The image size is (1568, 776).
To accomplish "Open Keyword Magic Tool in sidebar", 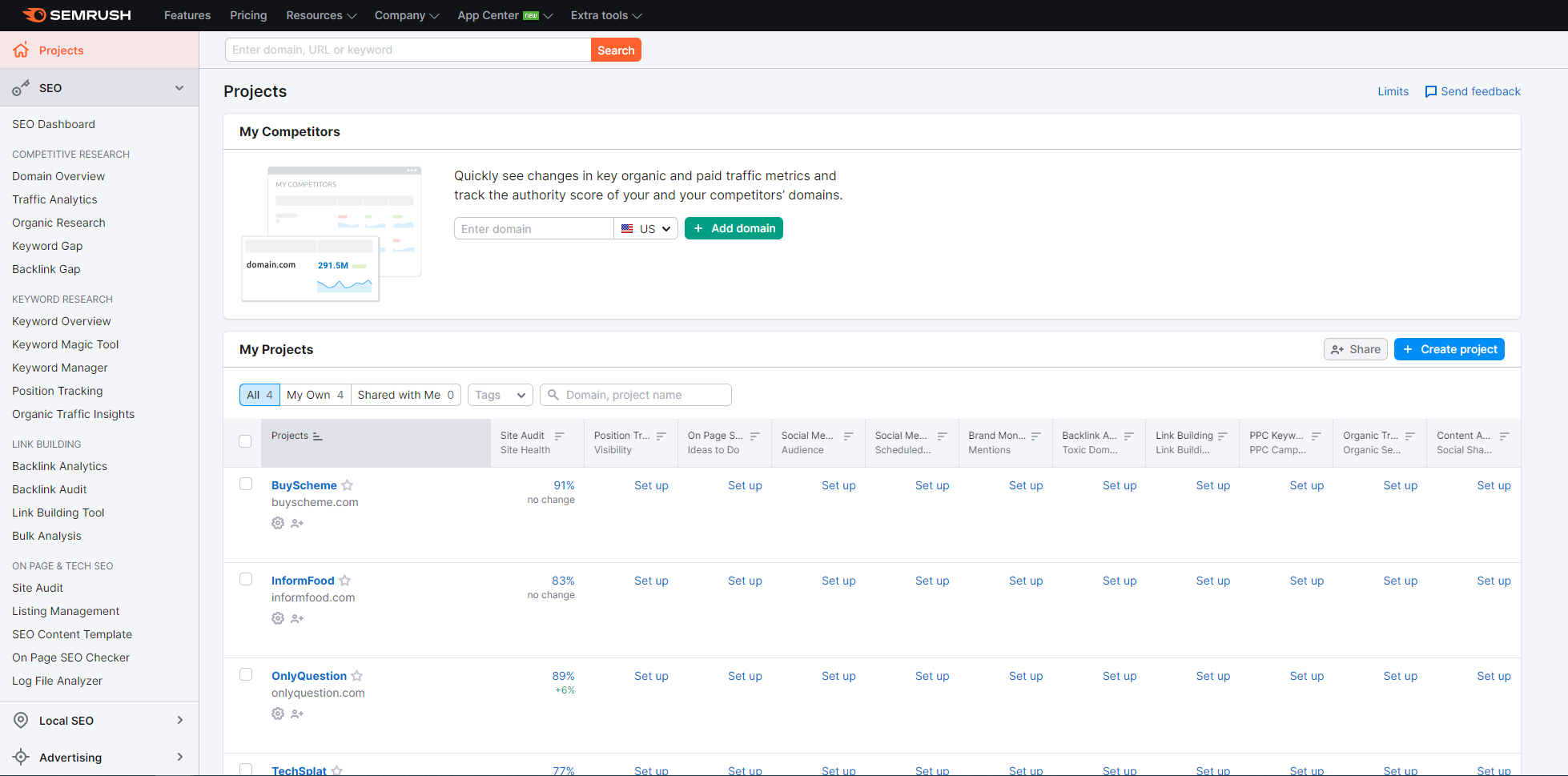I will [66, 344].
